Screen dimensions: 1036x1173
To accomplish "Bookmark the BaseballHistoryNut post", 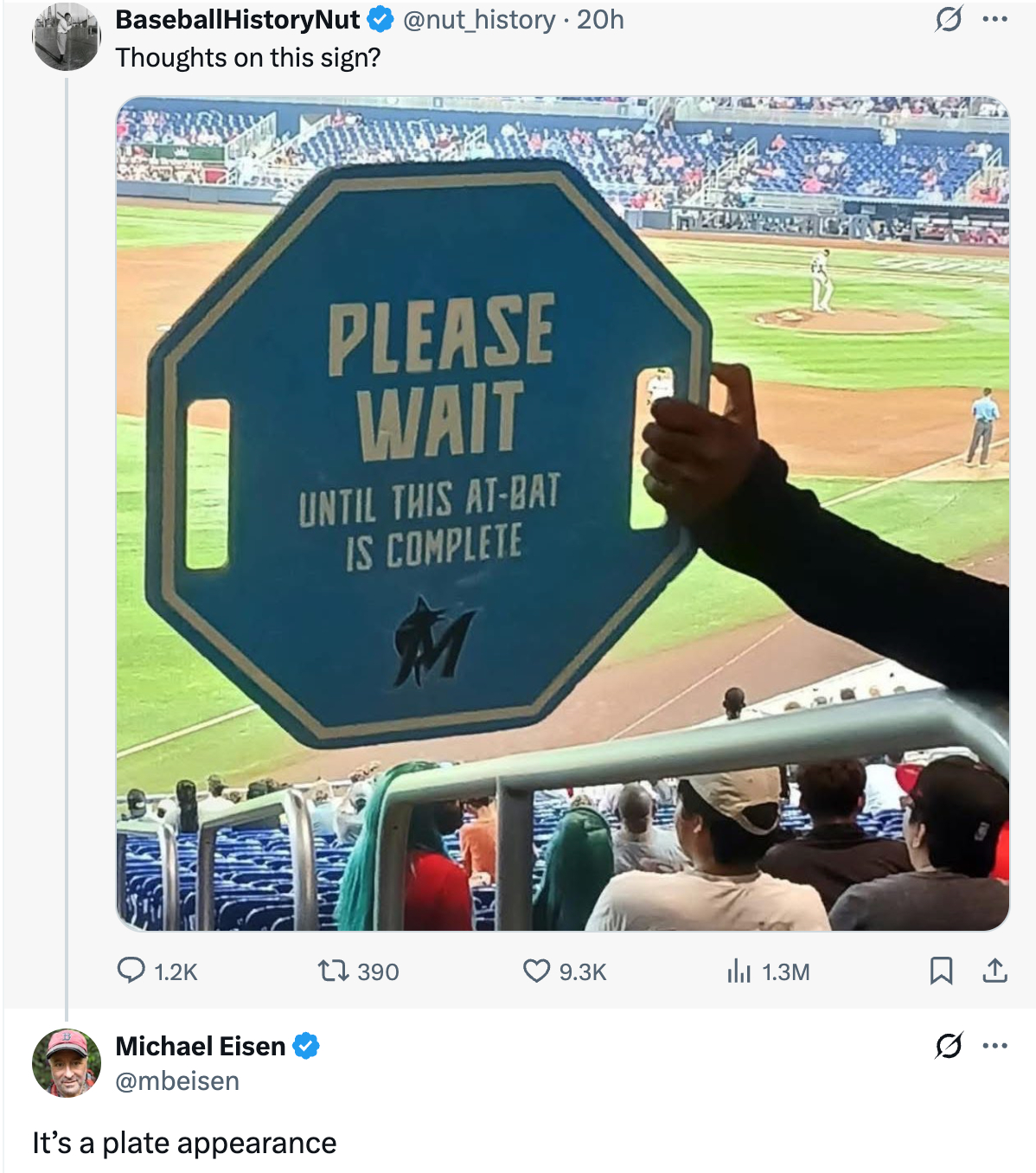I will tap(941, 971).
